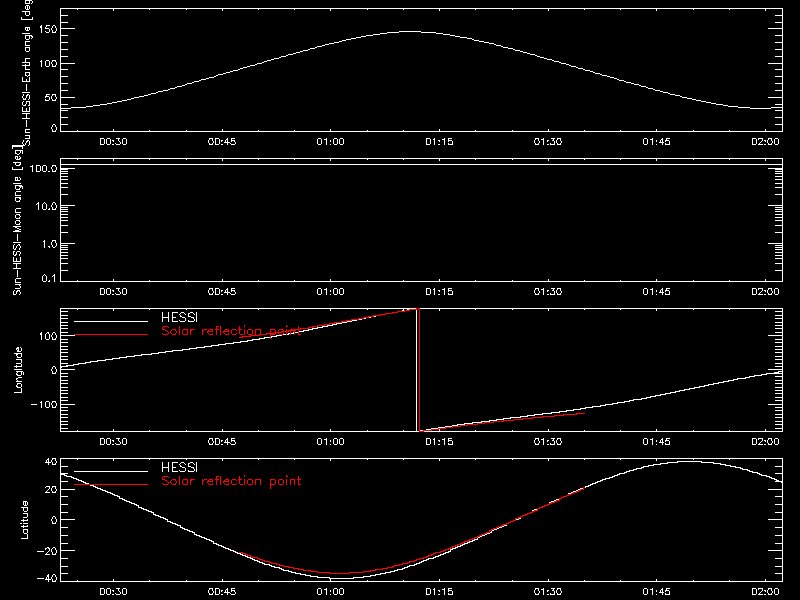Image resolution: width=800 pixels, height=600 pixels.
Task: Click the -100 tick on Longitude plot
Action: coord(44,404)
